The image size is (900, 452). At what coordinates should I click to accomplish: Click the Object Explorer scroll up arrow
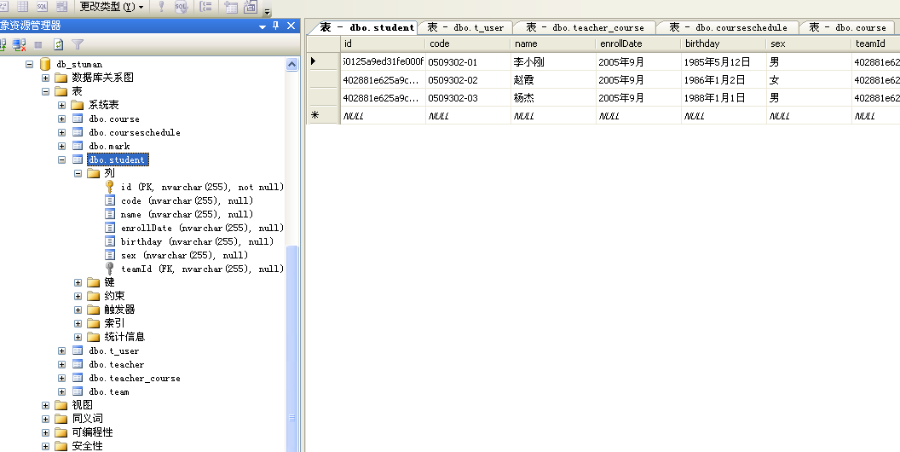[x=292, y=65]
